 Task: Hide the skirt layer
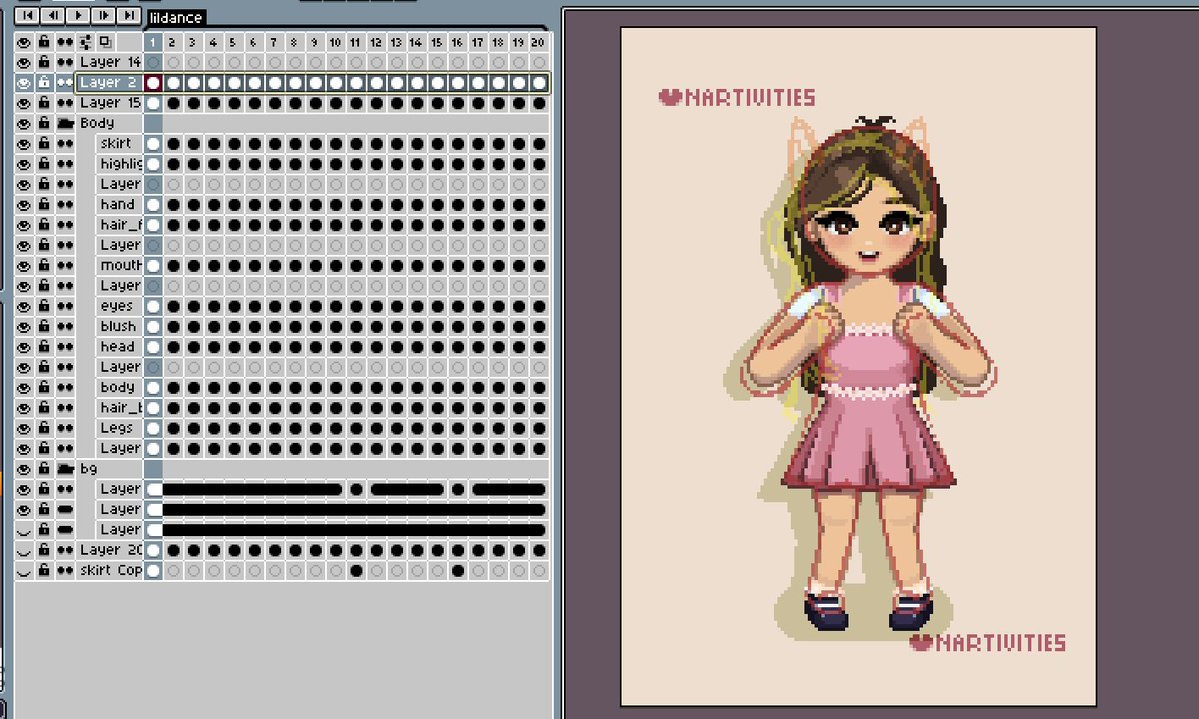[x=24, y=144]
